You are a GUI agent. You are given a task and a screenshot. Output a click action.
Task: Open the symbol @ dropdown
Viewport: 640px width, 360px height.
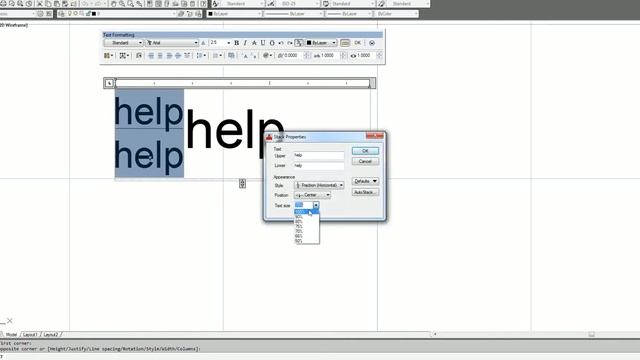(267, 56)
